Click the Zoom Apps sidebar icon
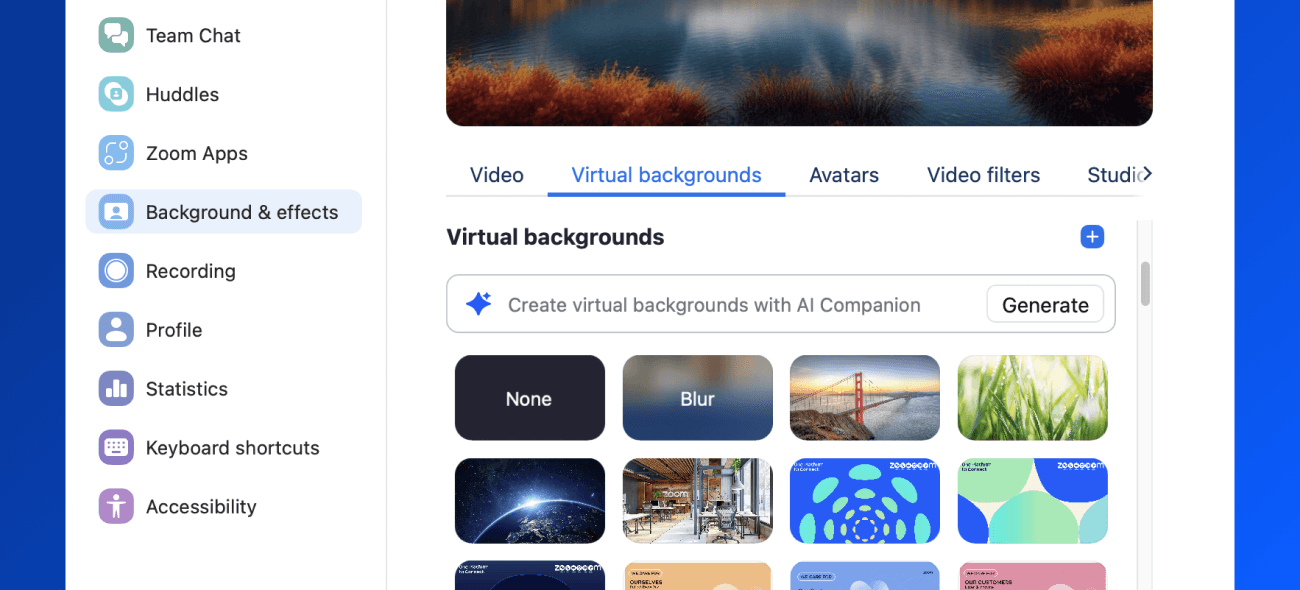 coord(116,153)
